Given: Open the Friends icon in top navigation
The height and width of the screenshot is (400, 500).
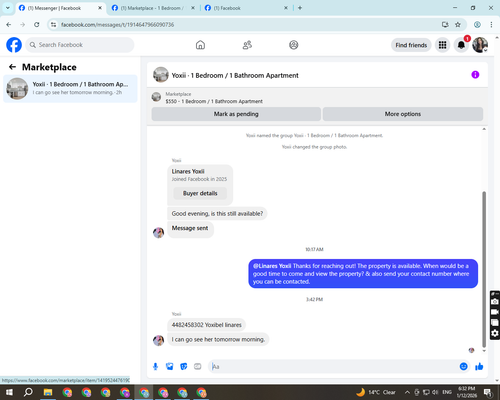Looking at the screenshot, I should pos(247,45).
